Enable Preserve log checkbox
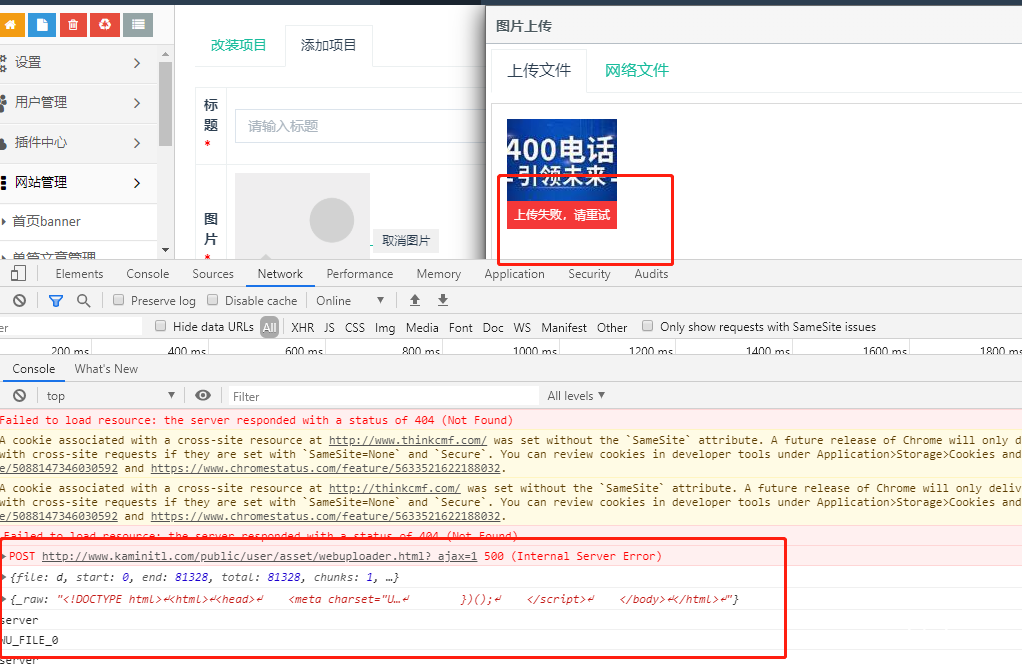 coord(118,300)
